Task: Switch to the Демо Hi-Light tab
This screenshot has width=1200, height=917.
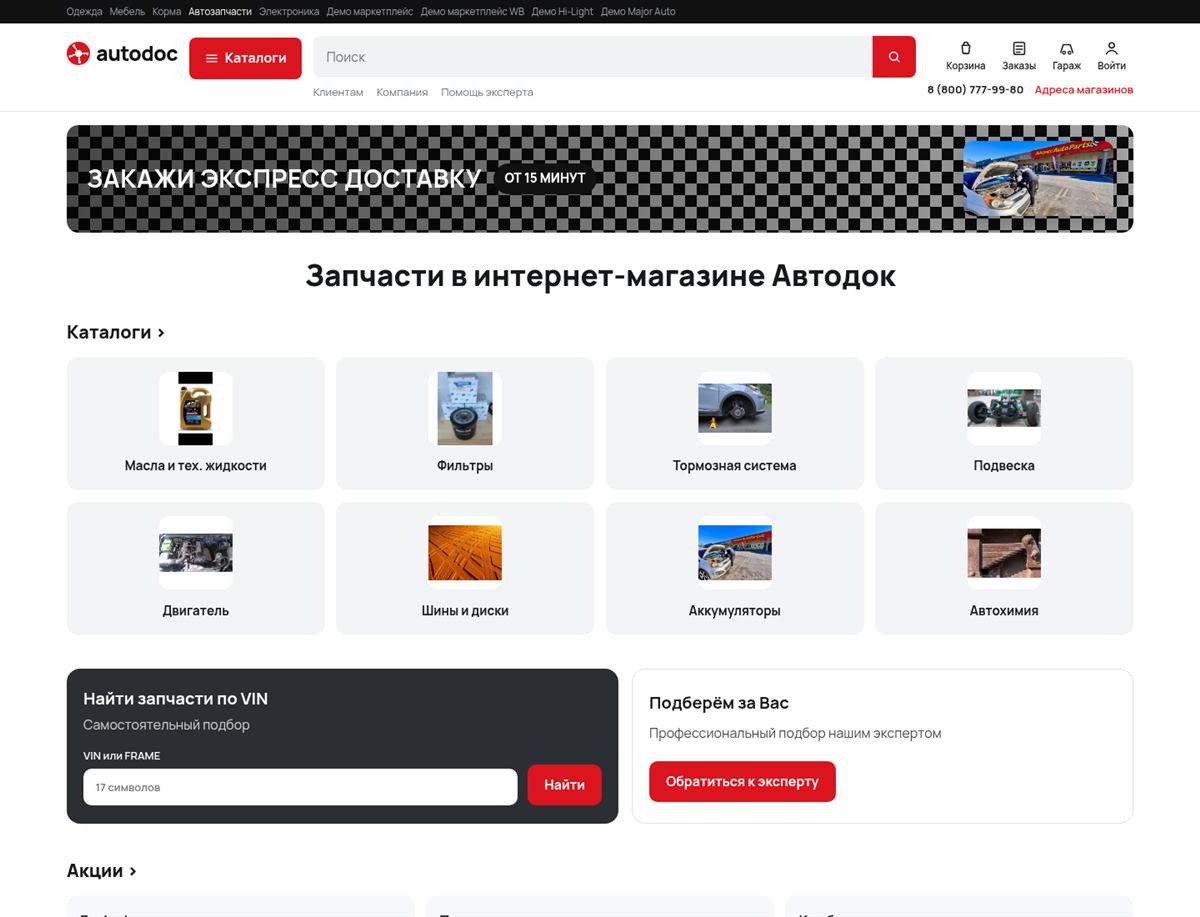Action: coord(562,12)
